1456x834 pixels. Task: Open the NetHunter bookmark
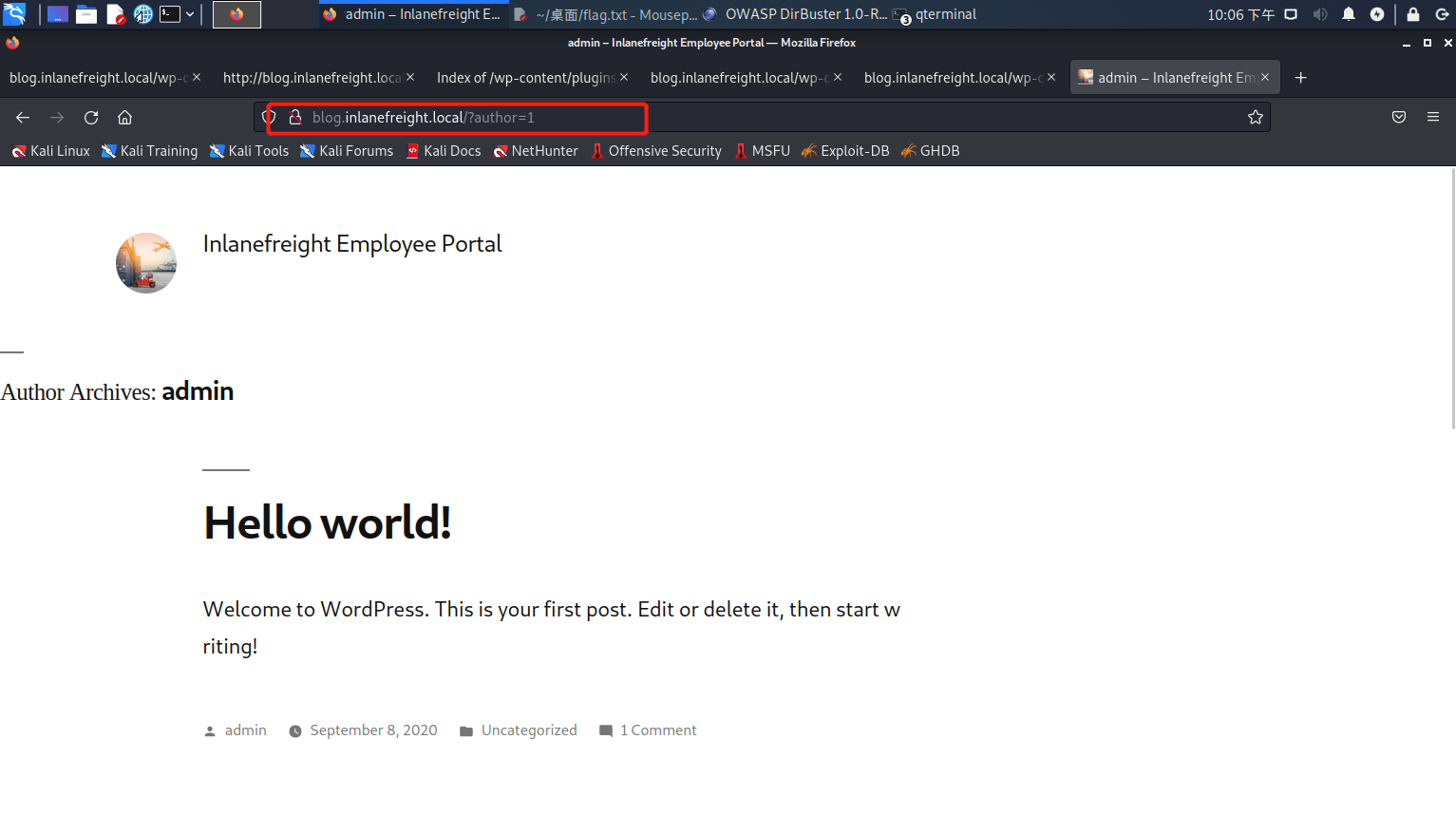coord(536,151)
